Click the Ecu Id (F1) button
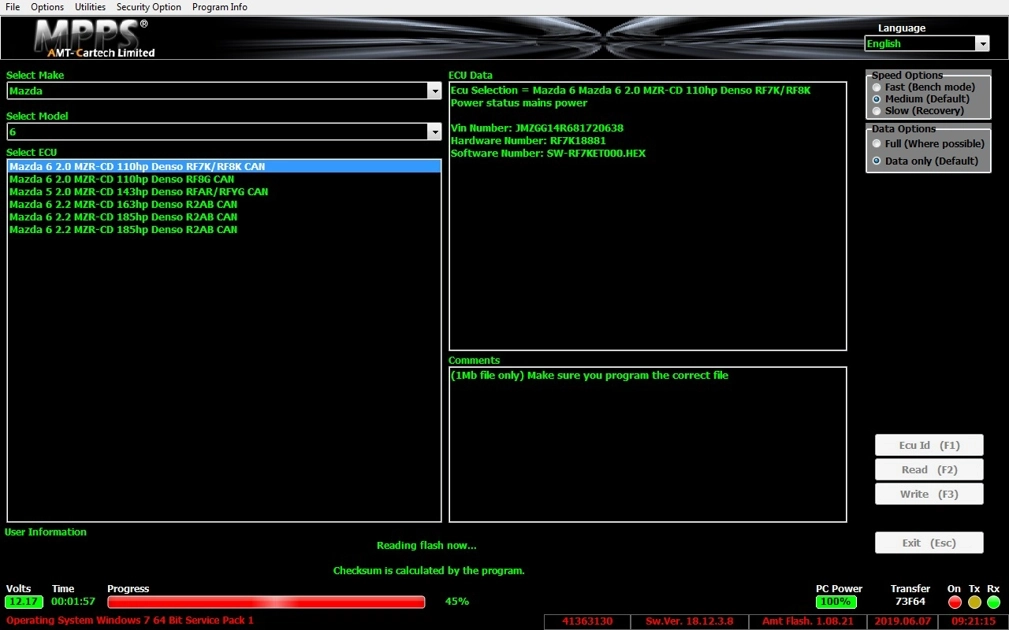The height and width of the screenshot is (630, 1009). (929, 445)
